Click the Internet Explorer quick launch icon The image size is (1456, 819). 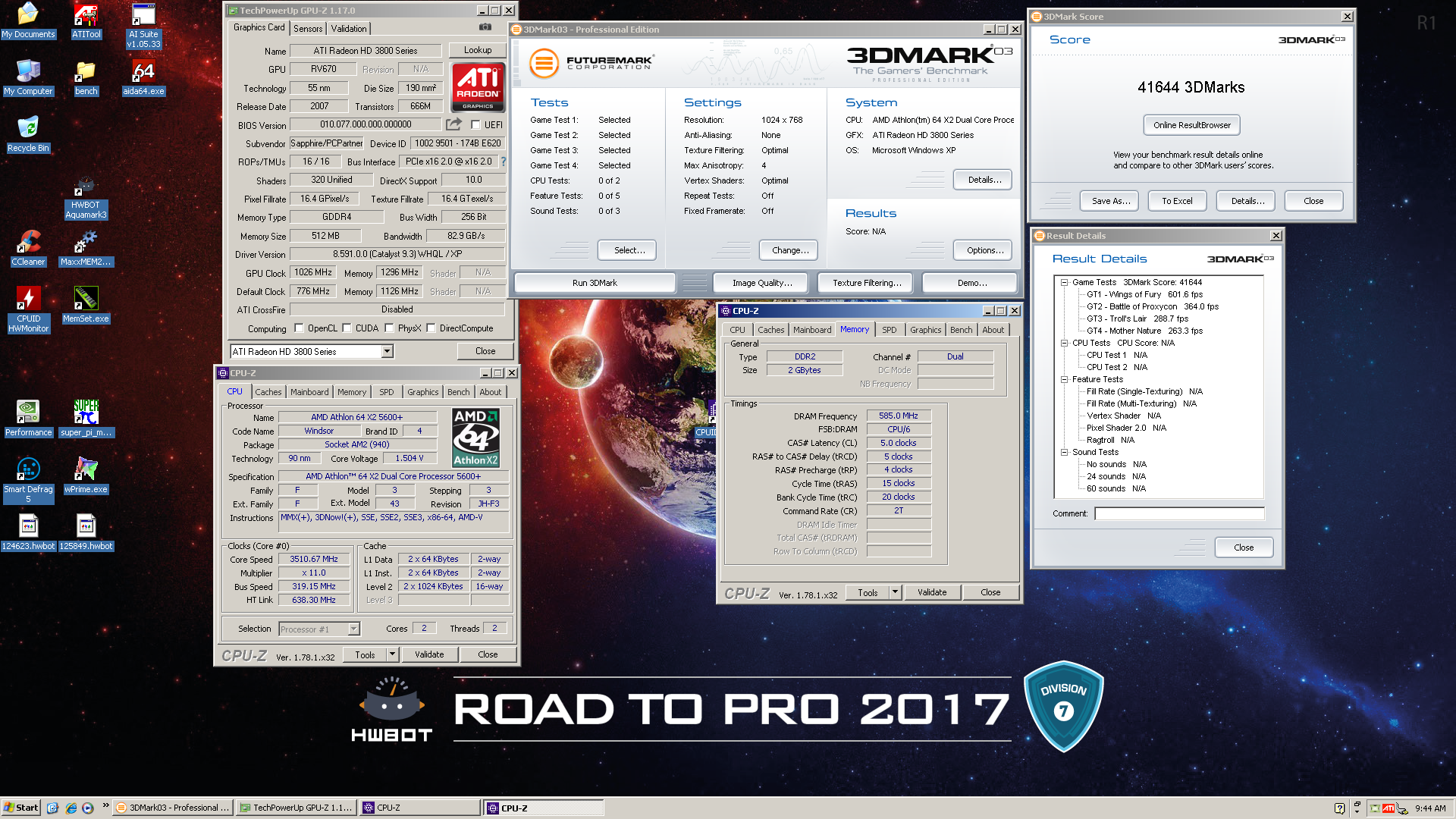[71, 808]
